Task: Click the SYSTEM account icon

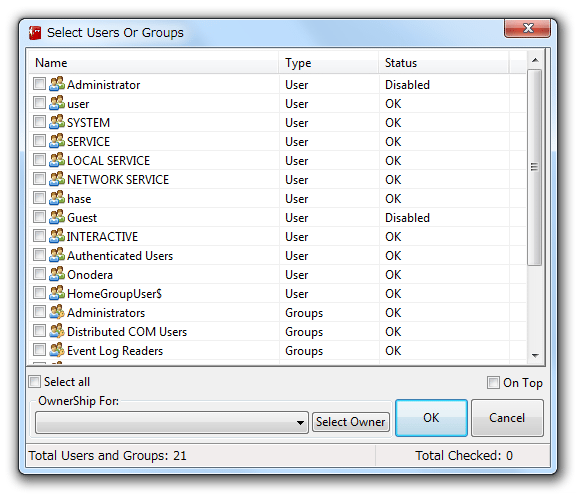Action: click(x=57, y=122)
